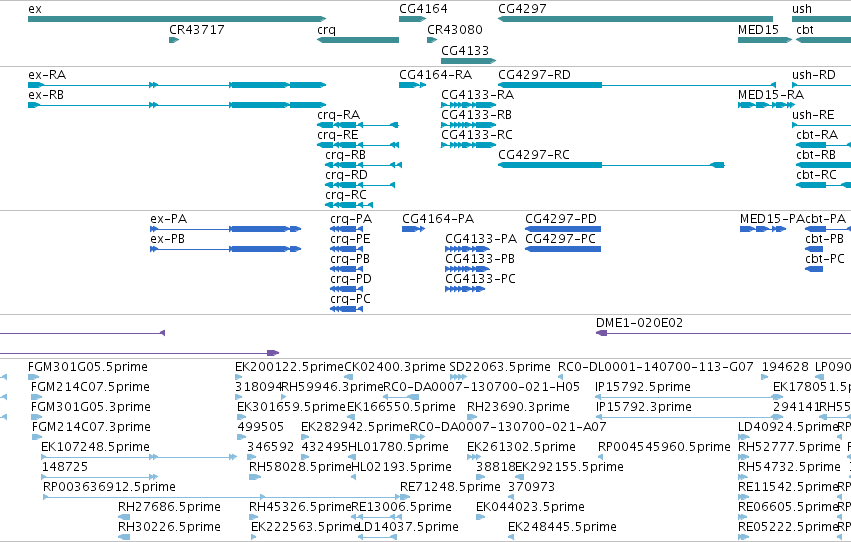
Task: Click protein cbt-PC feature
Action: 814,269
